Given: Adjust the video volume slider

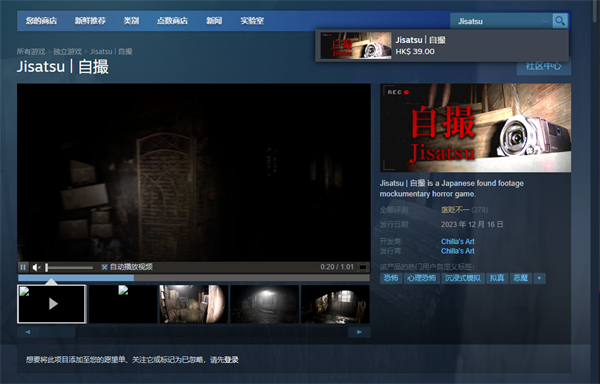Looking at the screenshot, I should pyautogui.click(x=69, y=267).
